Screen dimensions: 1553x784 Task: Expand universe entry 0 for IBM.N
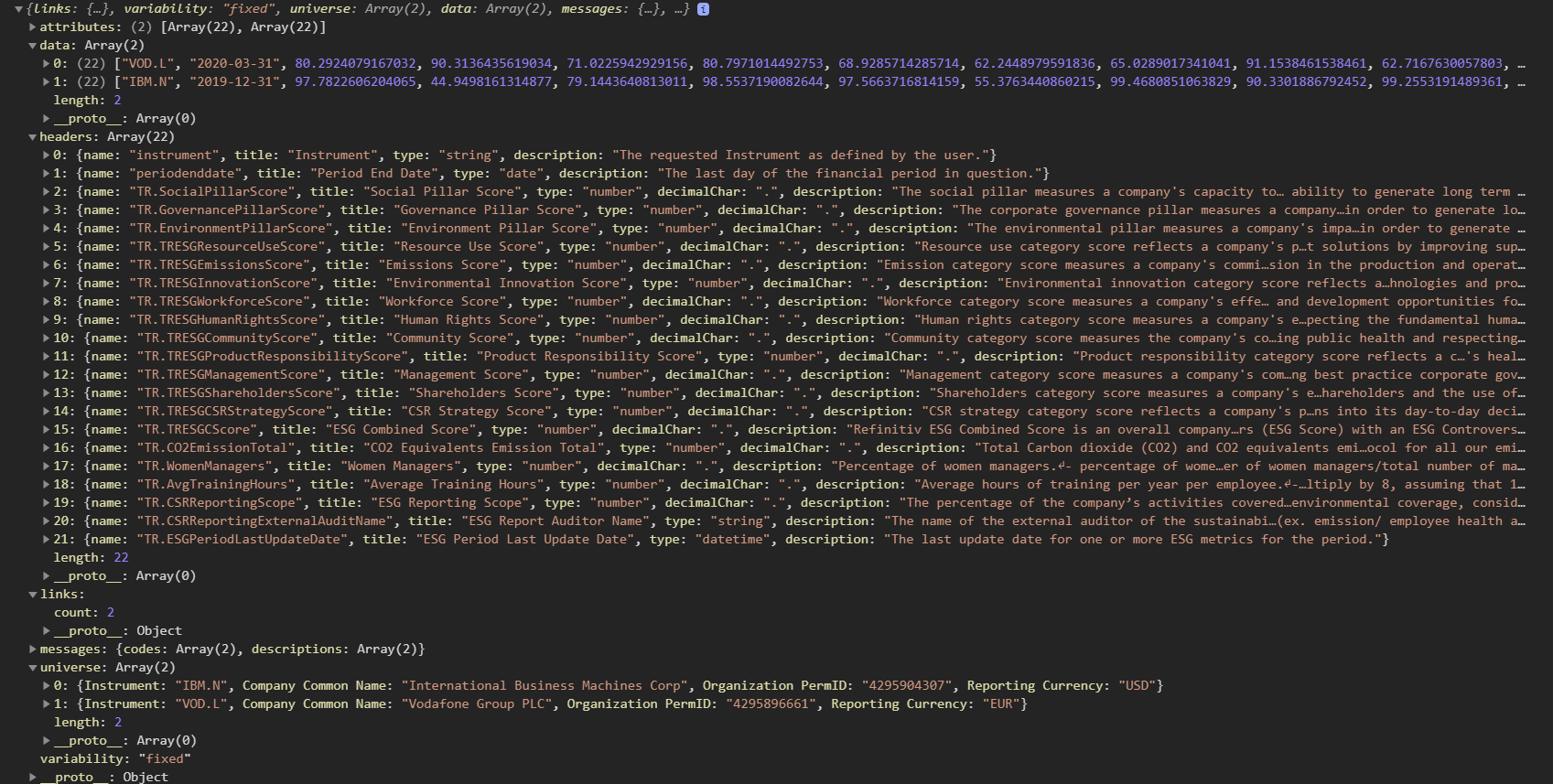[47, 686]
